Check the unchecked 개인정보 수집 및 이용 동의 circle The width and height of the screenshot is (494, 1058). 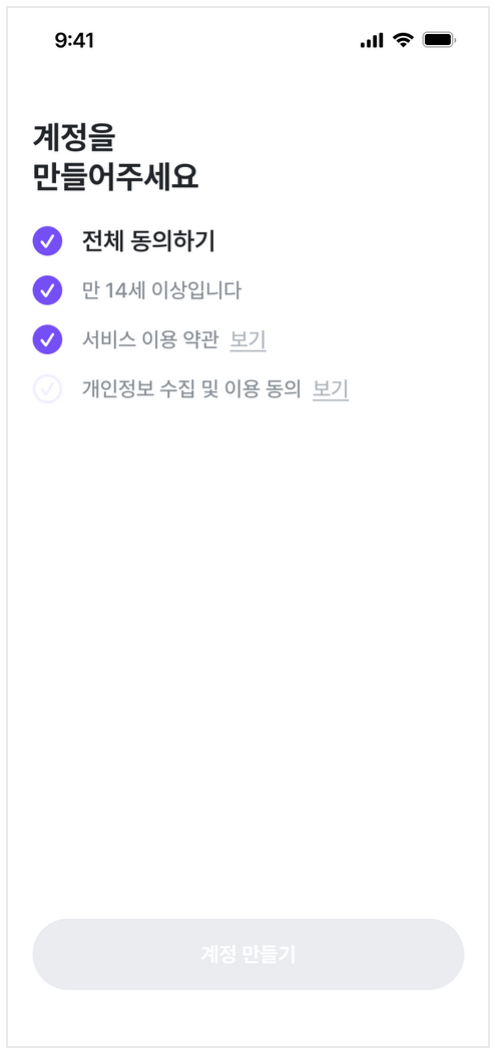47,389
